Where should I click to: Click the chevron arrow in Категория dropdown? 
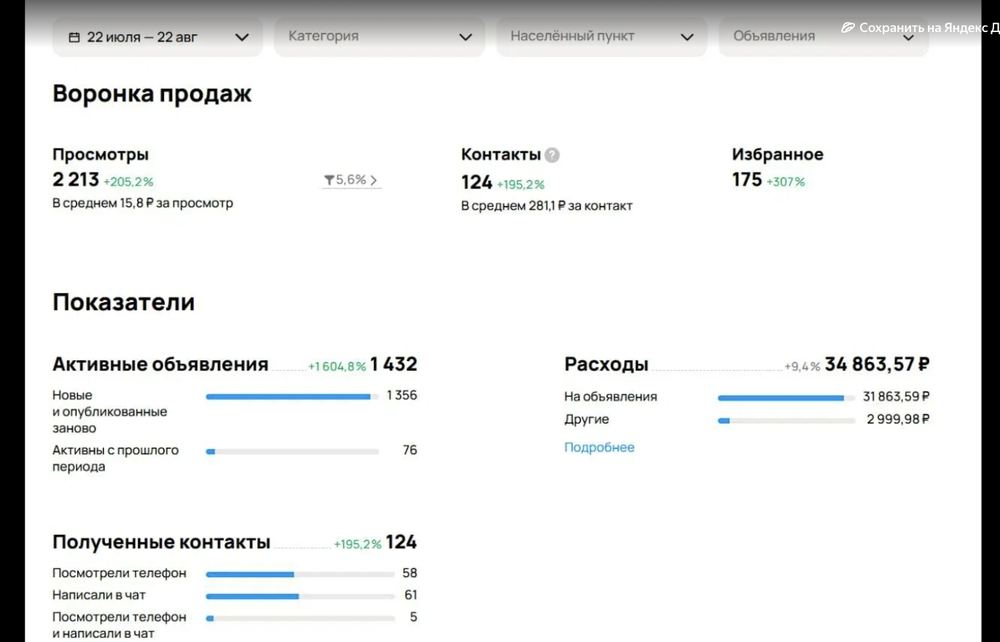(466, 38)
